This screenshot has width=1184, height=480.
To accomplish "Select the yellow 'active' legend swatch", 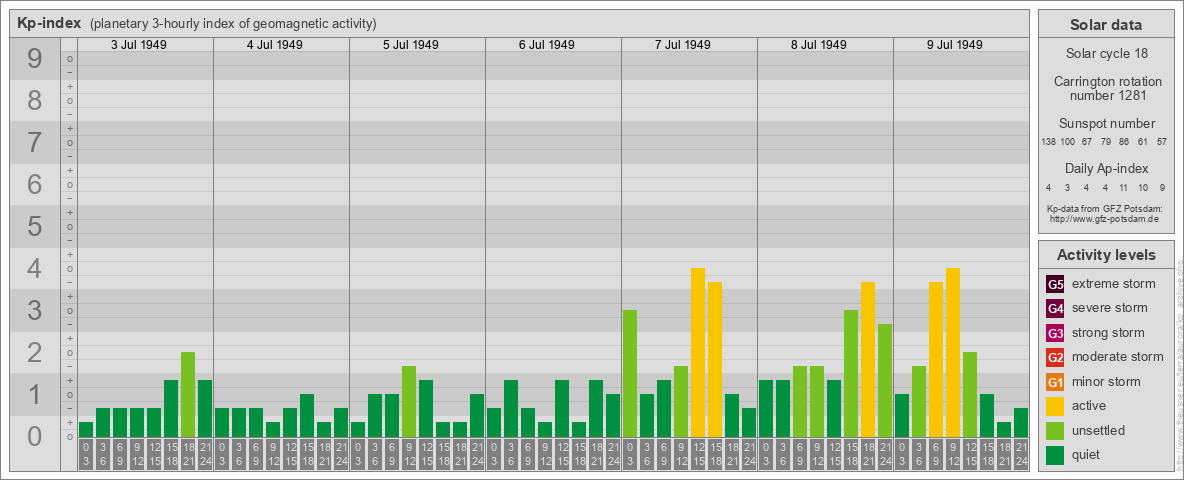I will pos(1055,406).
